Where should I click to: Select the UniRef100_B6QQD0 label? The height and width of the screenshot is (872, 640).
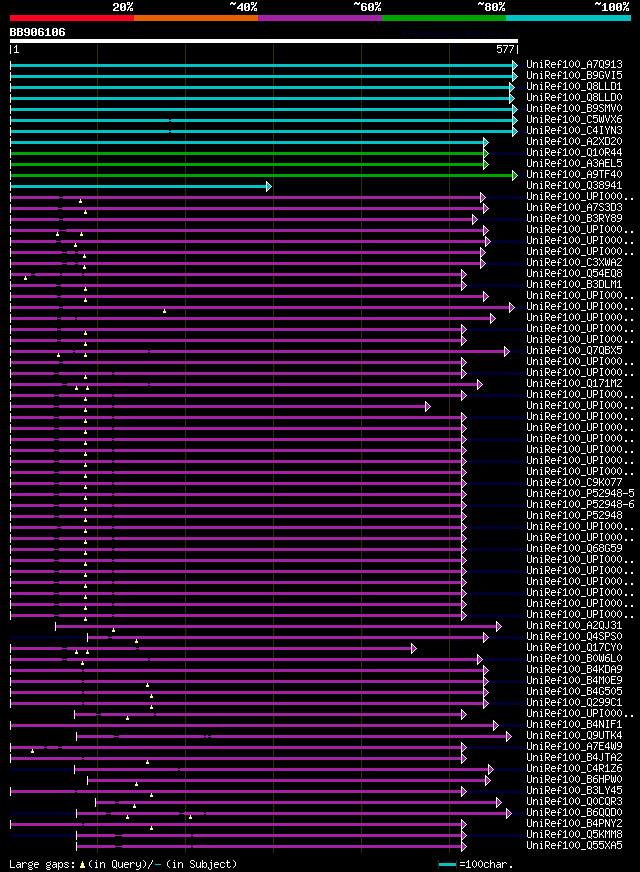pos(574,812)
